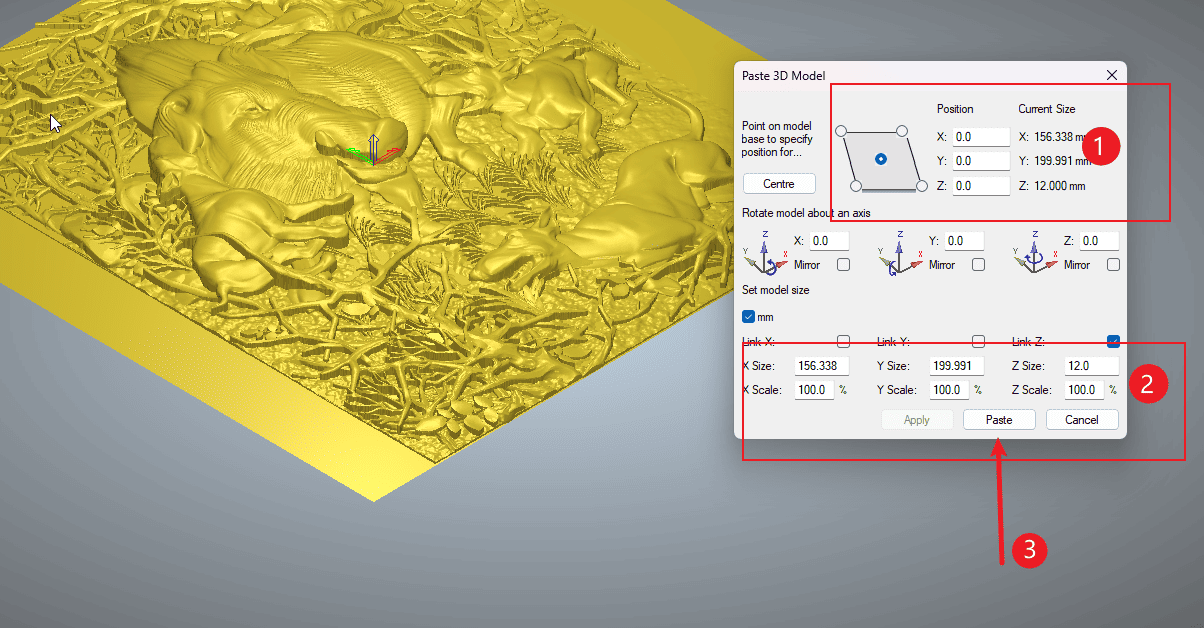Click the 3D axis gizmo on the model

click(x=372, y=151)
